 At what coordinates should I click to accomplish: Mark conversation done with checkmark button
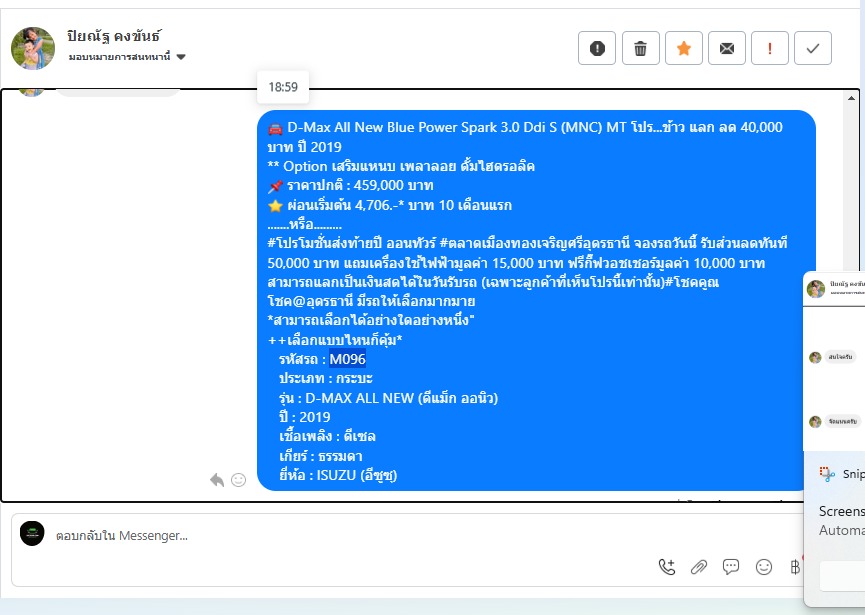click(x=813, y=49)
